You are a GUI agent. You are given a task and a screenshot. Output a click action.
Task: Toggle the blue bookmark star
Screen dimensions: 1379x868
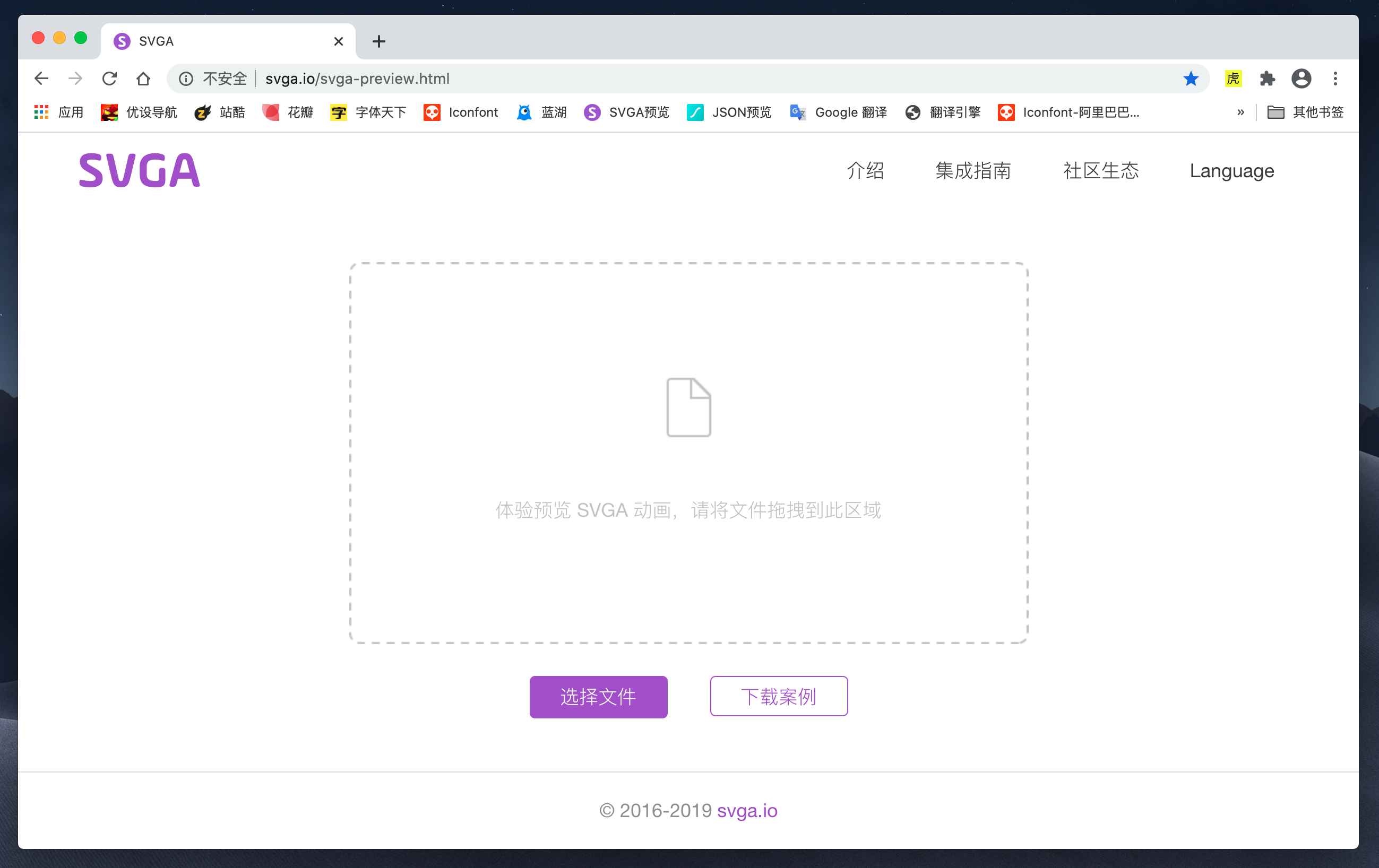pyautogui.click(x=1191, y=79)
